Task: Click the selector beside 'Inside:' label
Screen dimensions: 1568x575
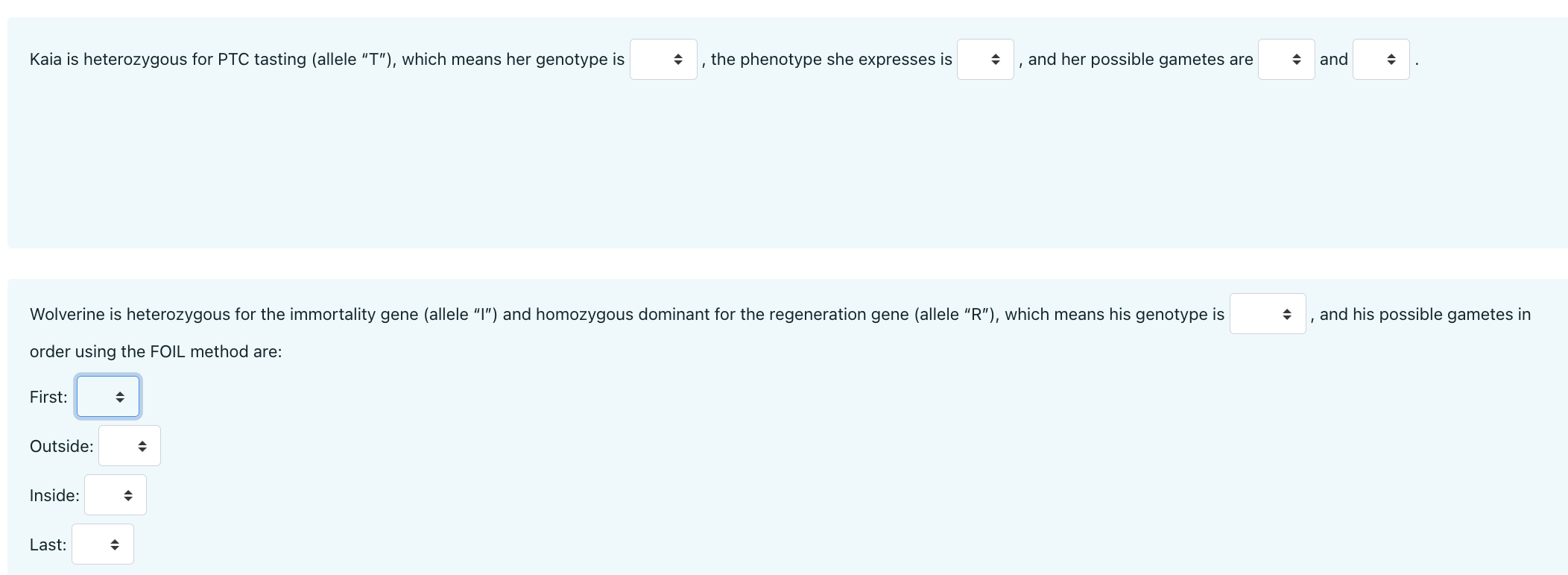Action: (x=116, y=494)
